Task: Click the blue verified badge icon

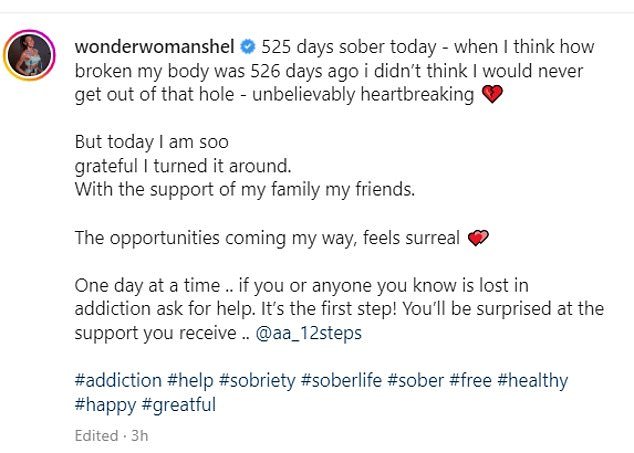Action: click(x=248, y=47)
